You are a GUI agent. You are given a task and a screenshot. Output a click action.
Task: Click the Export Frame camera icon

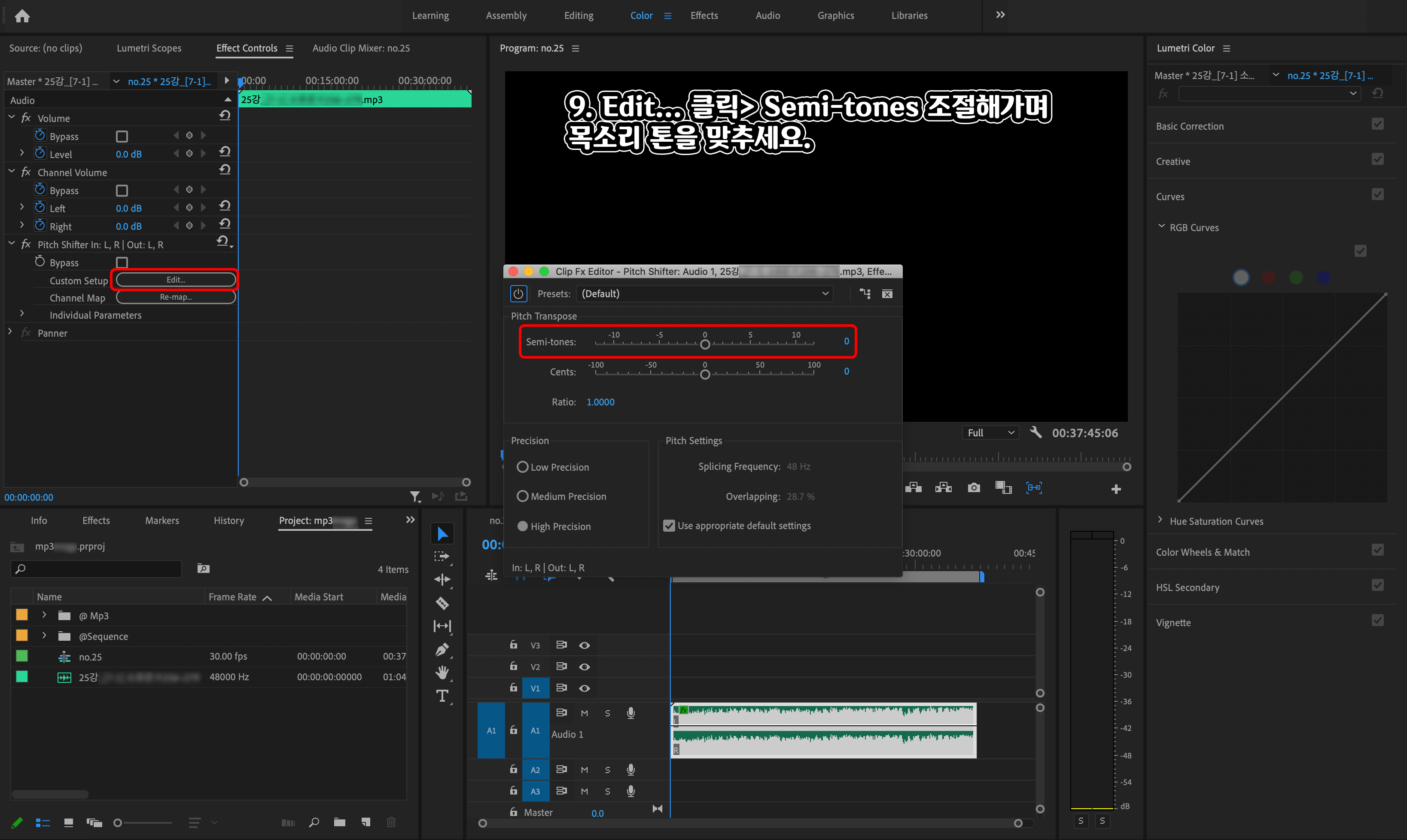(974, 488)
